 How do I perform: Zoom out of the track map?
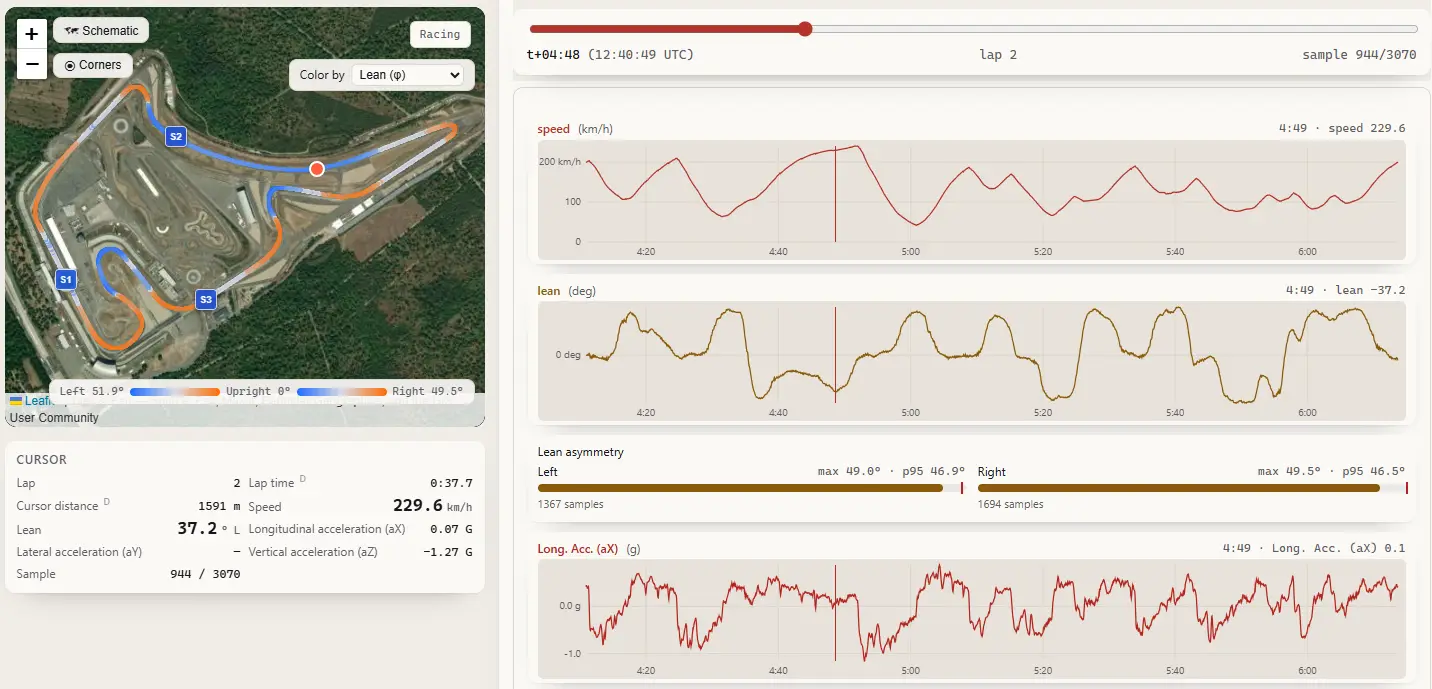(31, 64)
